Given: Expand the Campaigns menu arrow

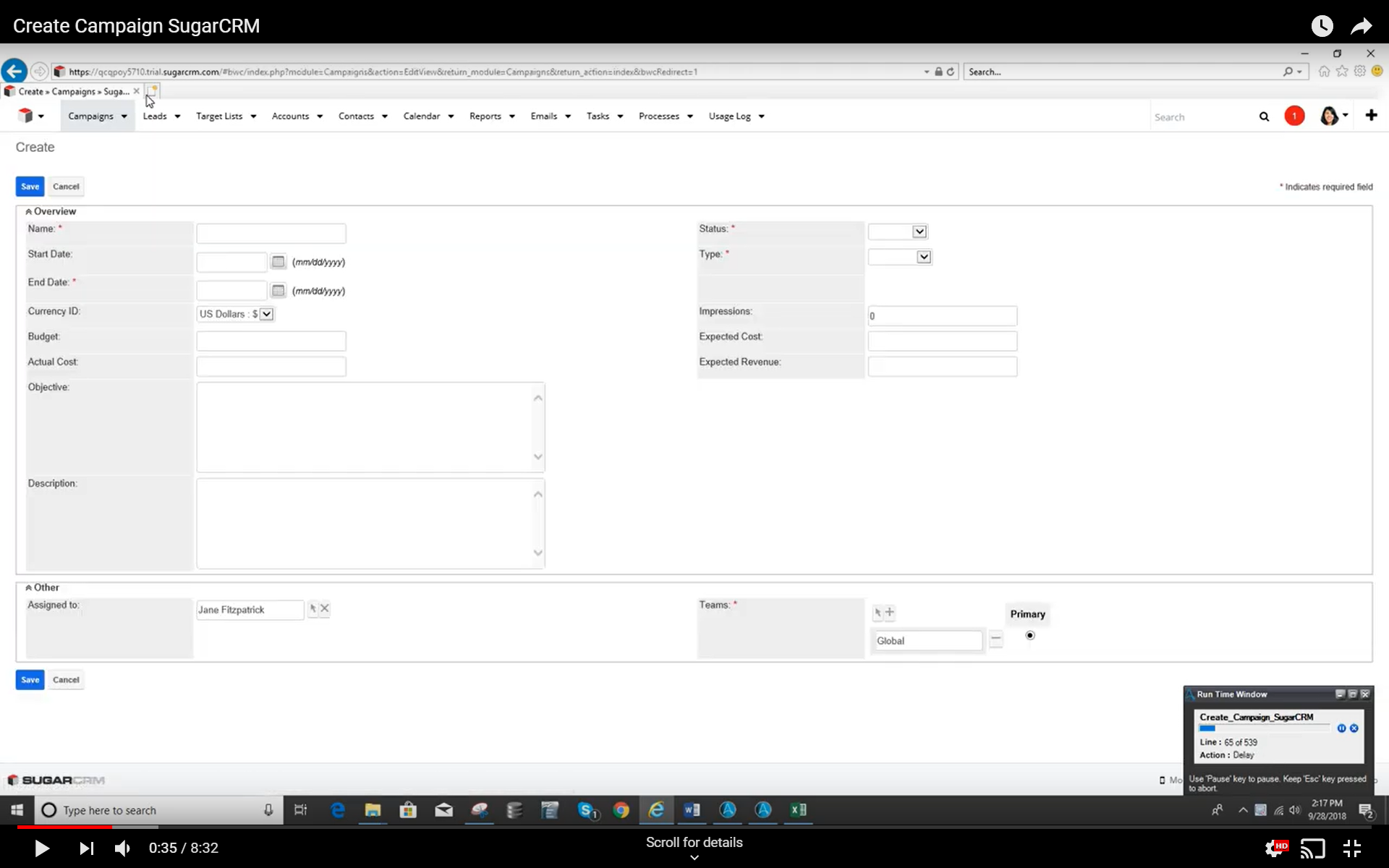Looking at the screenshot, I should (124, 116).
